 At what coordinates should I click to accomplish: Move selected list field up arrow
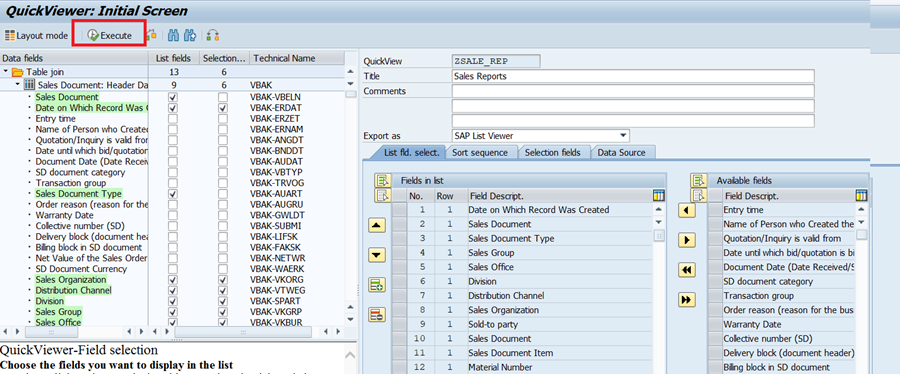[376, 225]
